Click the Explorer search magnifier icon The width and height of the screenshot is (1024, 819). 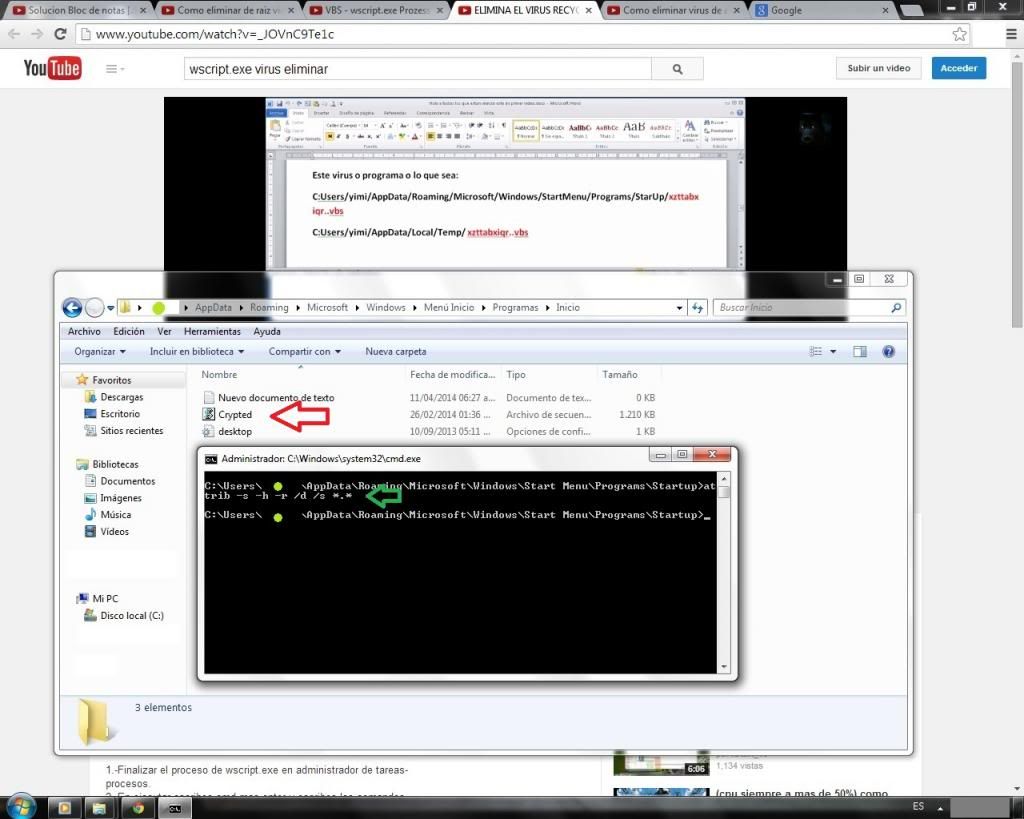point(896,308)
